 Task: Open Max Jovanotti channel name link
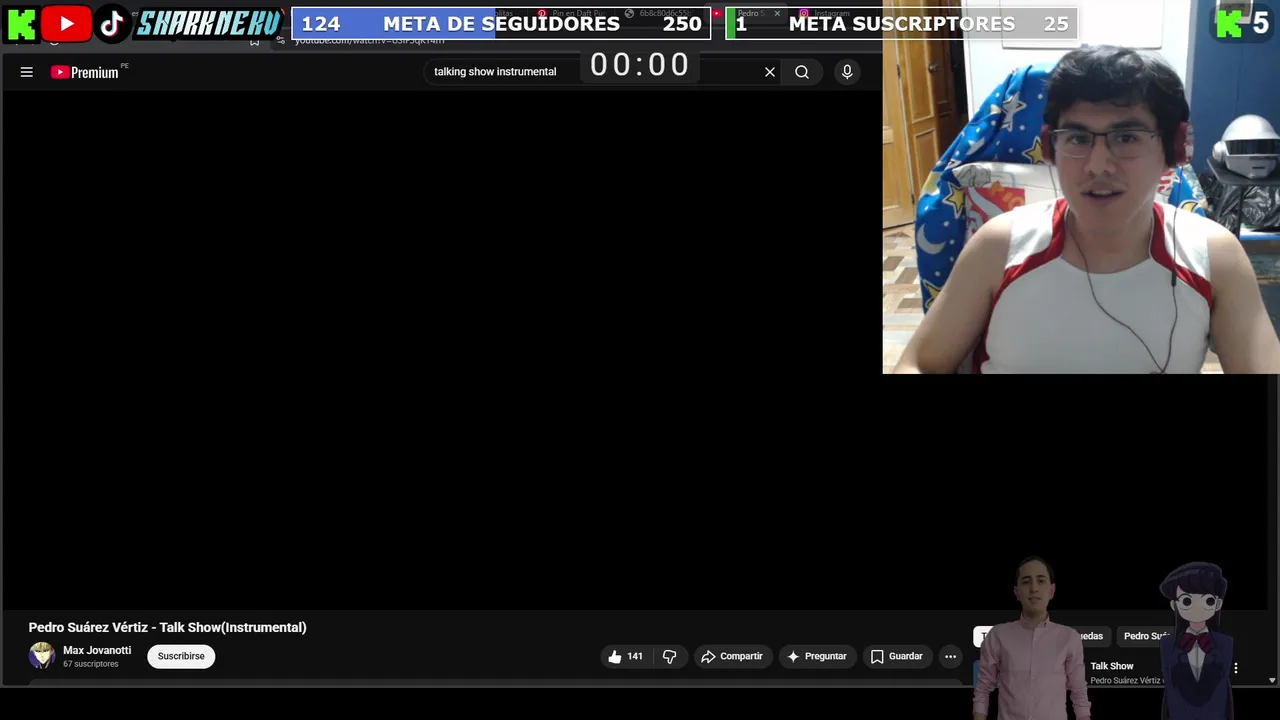[97, 650]
